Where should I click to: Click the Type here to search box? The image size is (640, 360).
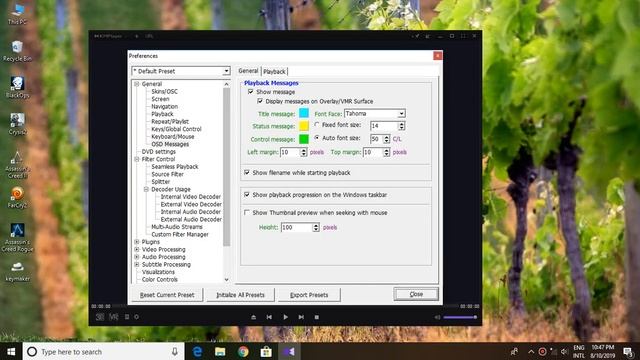pyautogui.click(x=104, y=351)
